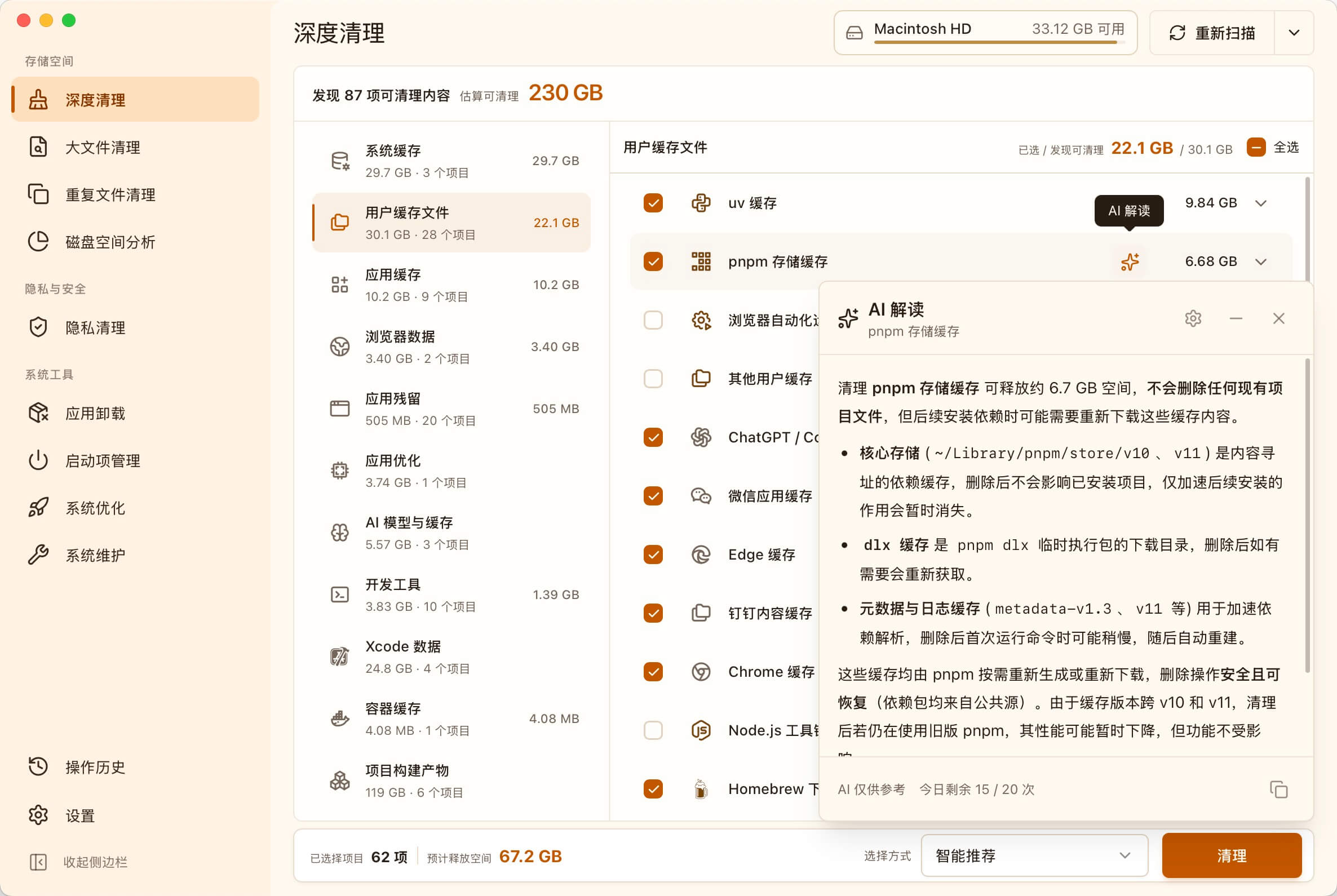
Task: Click the AI sparkle icon on pnpm row
Action: point(1130,261)
